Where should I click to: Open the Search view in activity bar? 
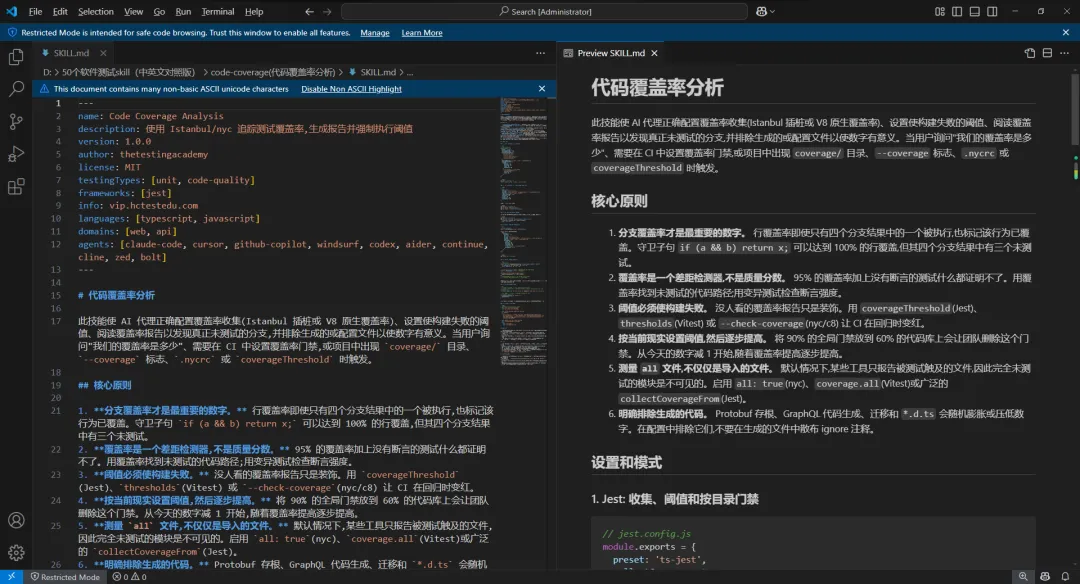coord(16,89)
